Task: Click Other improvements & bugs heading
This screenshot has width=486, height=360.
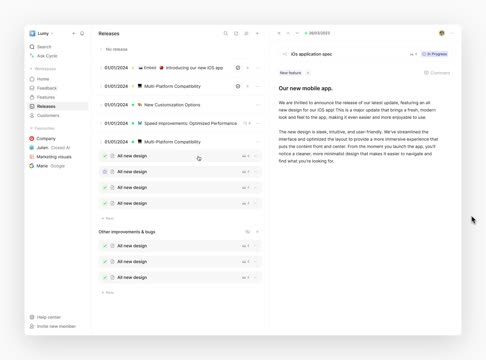Action: coord(127,232)
